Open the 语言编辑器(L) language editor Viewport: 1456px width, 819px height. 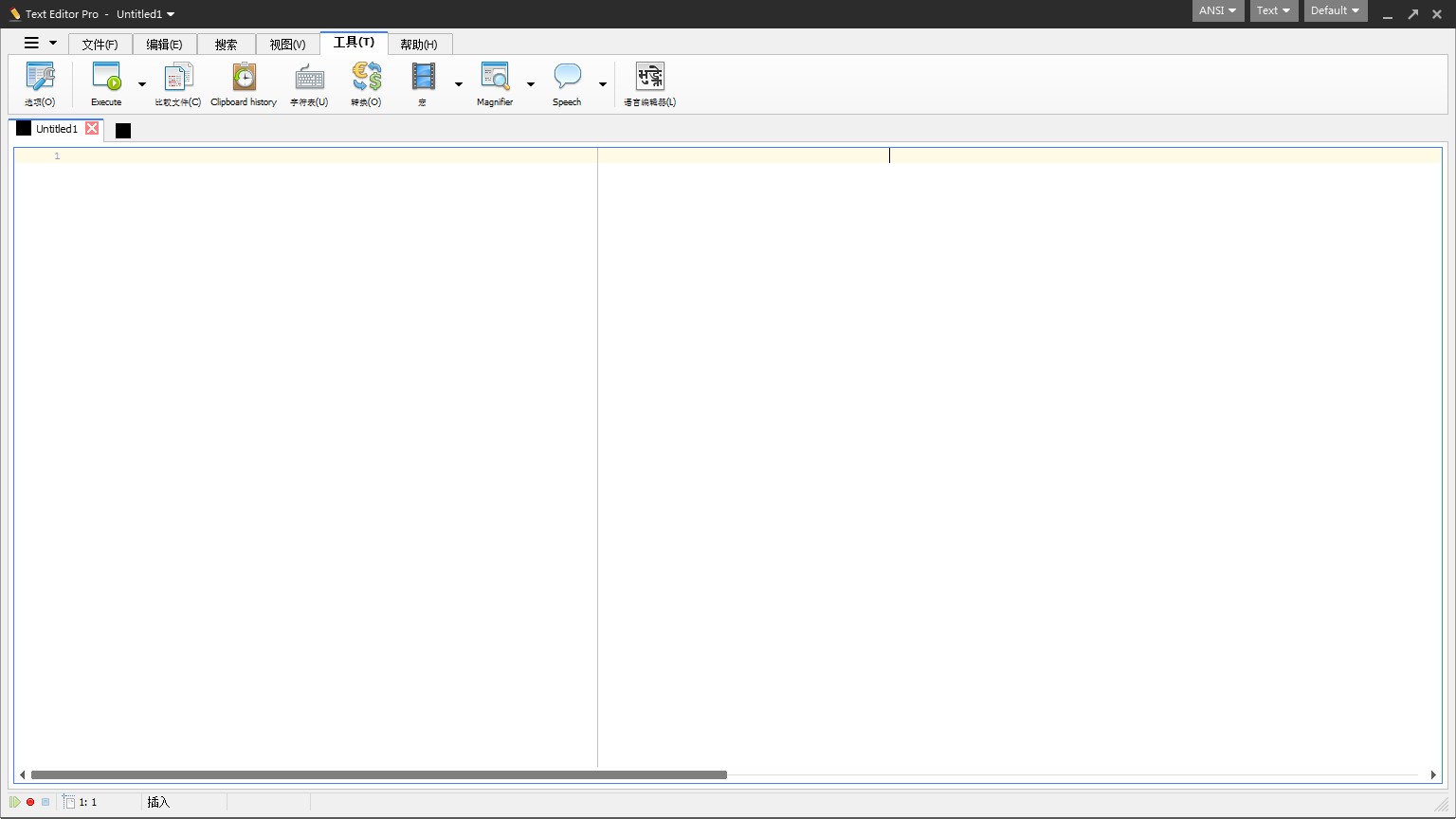point(649,78)
